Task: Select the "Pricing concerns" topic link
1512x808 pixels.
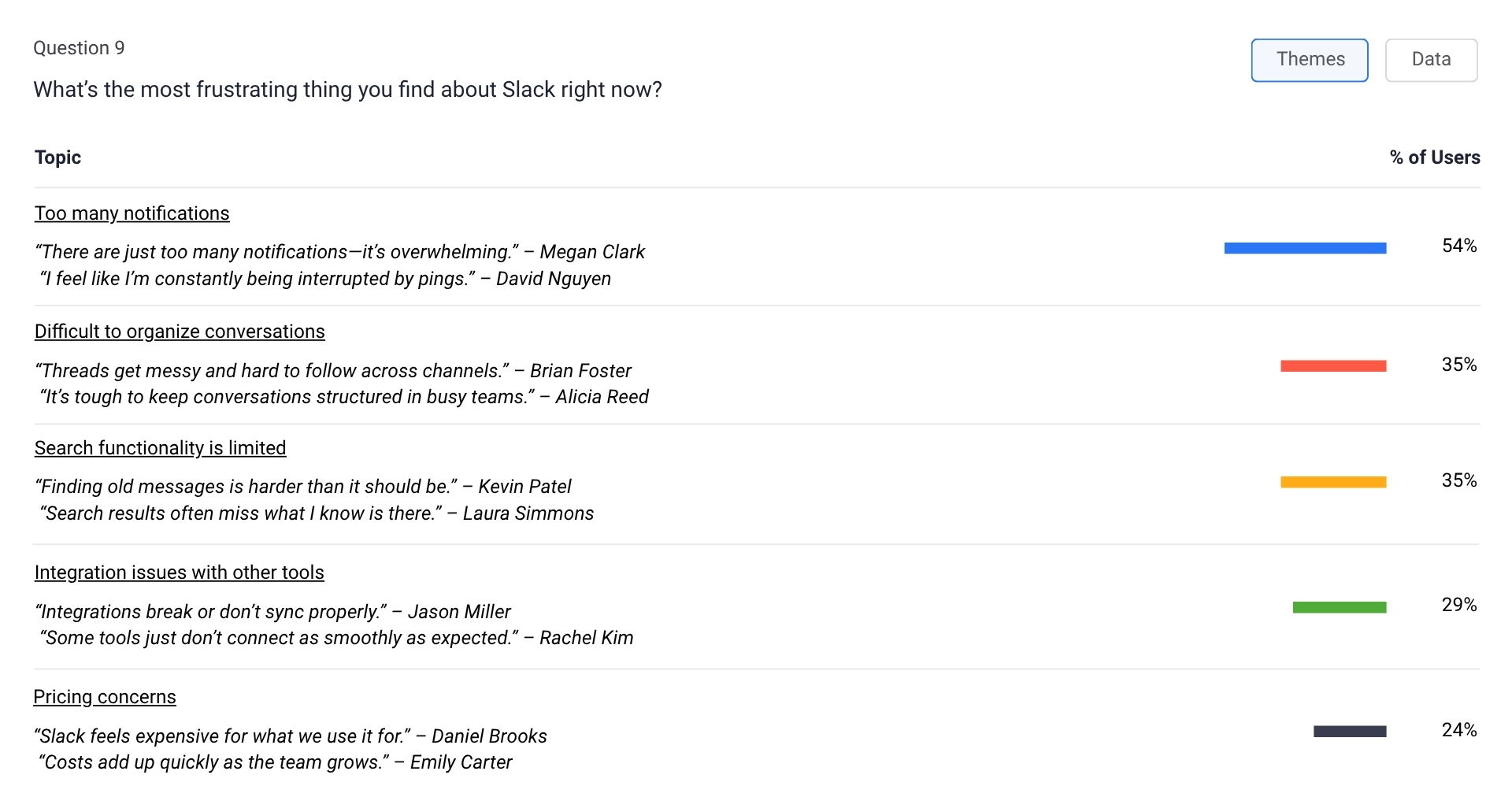Action: [x=105, y=697]
